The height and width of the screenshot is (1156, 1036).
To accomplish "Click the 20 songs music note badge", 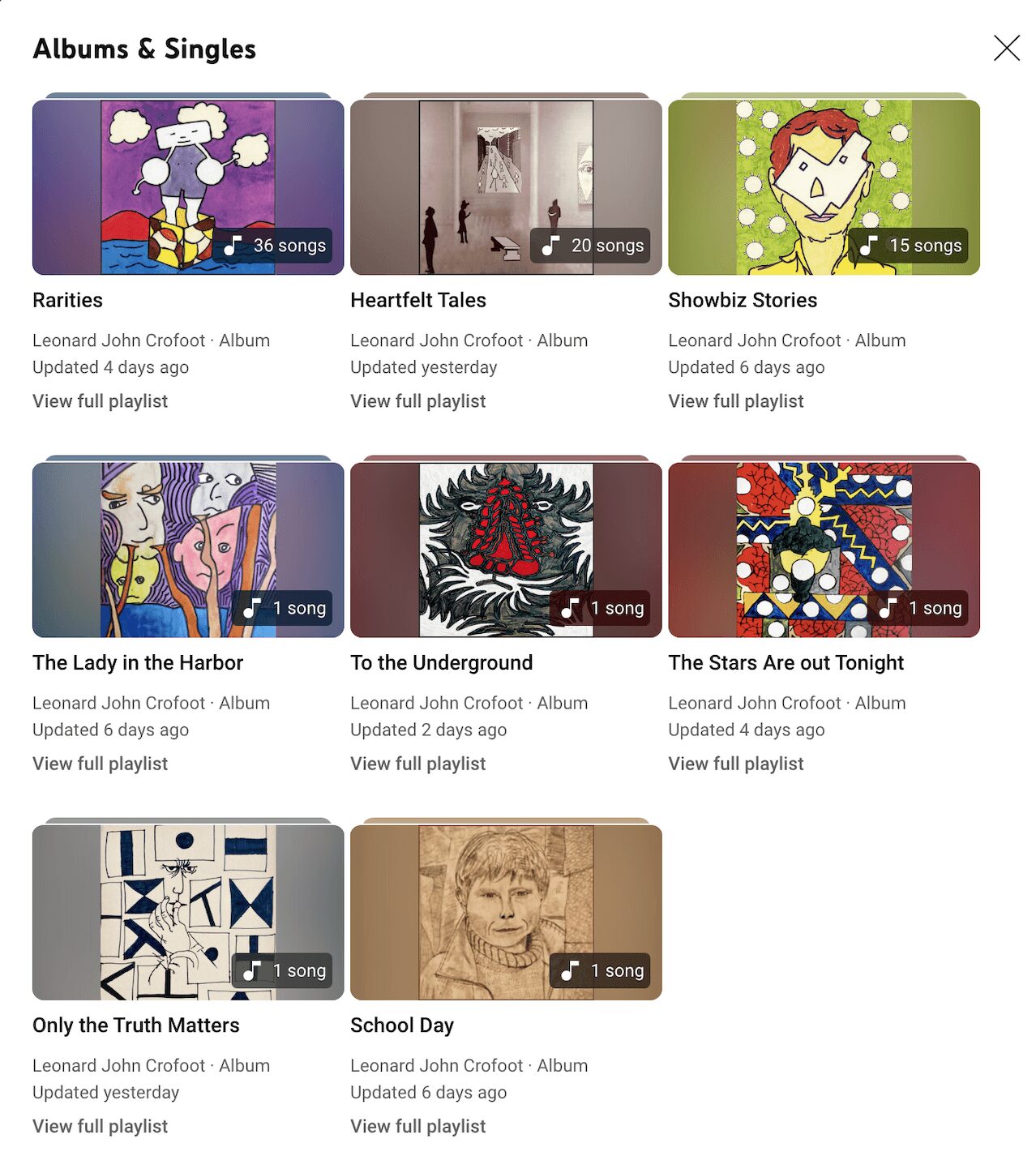I will [x=592, y=245].
